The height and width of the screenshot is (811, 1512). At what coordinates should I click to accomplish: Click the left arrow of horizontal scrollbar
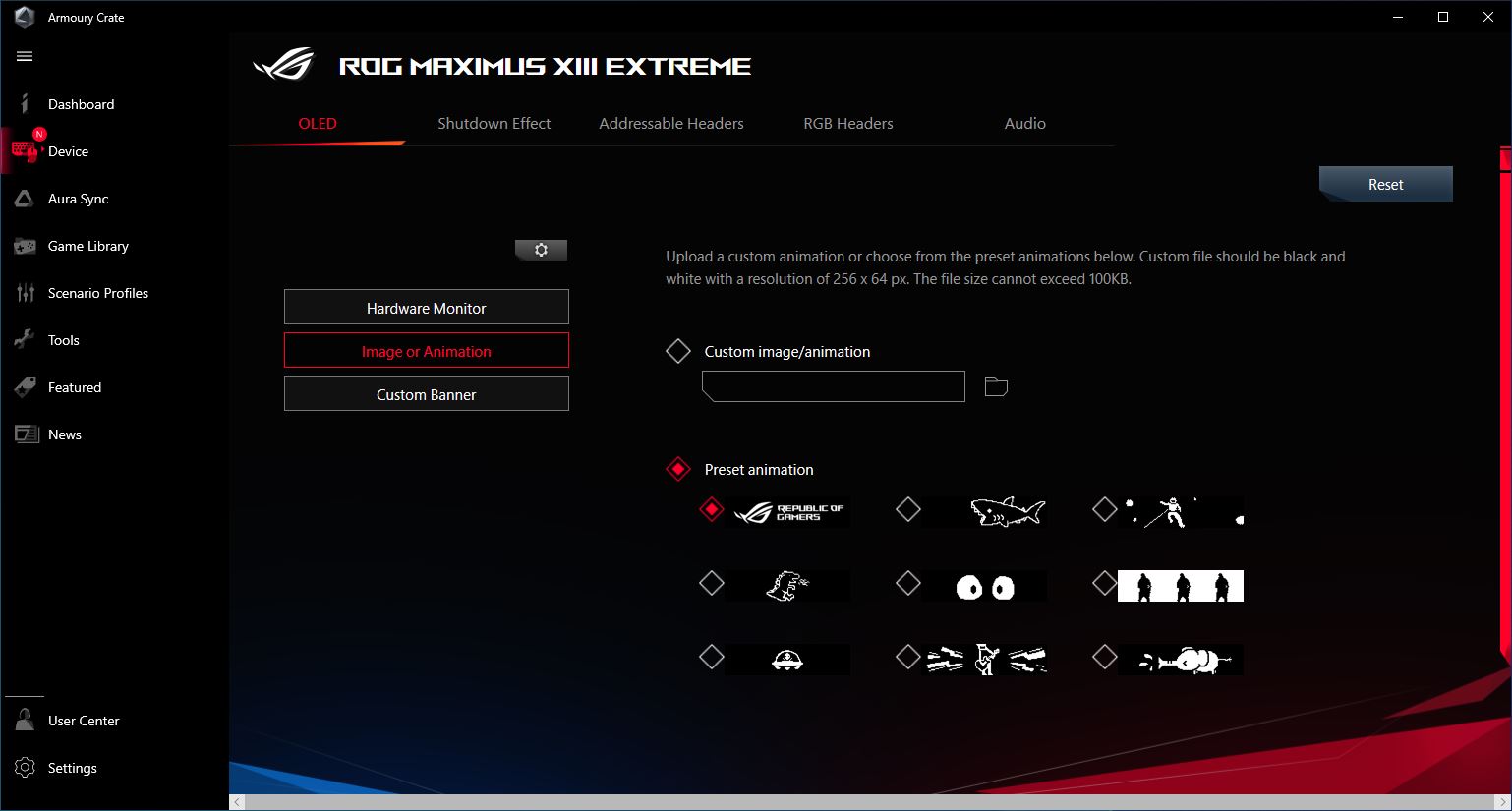pyautogui.click(x=237, y=802)
